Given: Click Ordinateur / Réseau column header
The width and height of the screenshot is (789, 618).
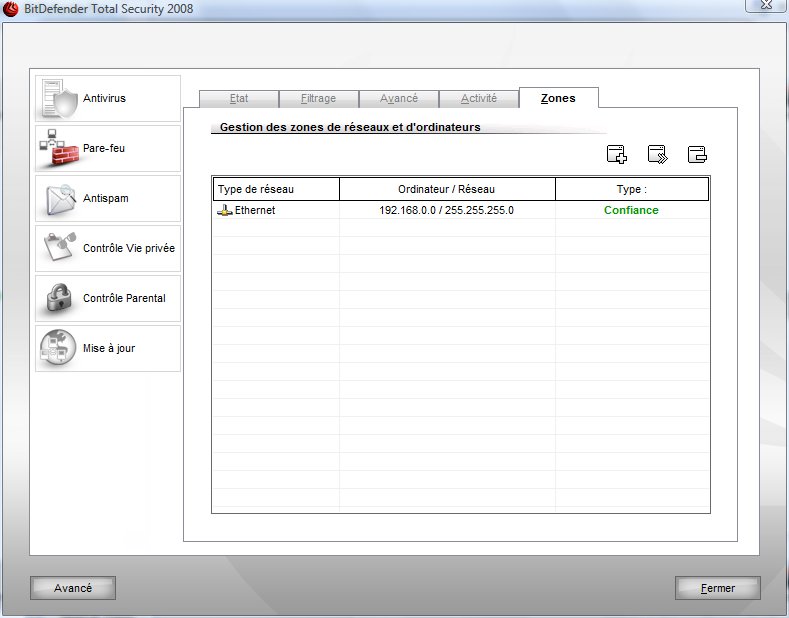Looking at the screenshot, I should click(x=447, y=189).
